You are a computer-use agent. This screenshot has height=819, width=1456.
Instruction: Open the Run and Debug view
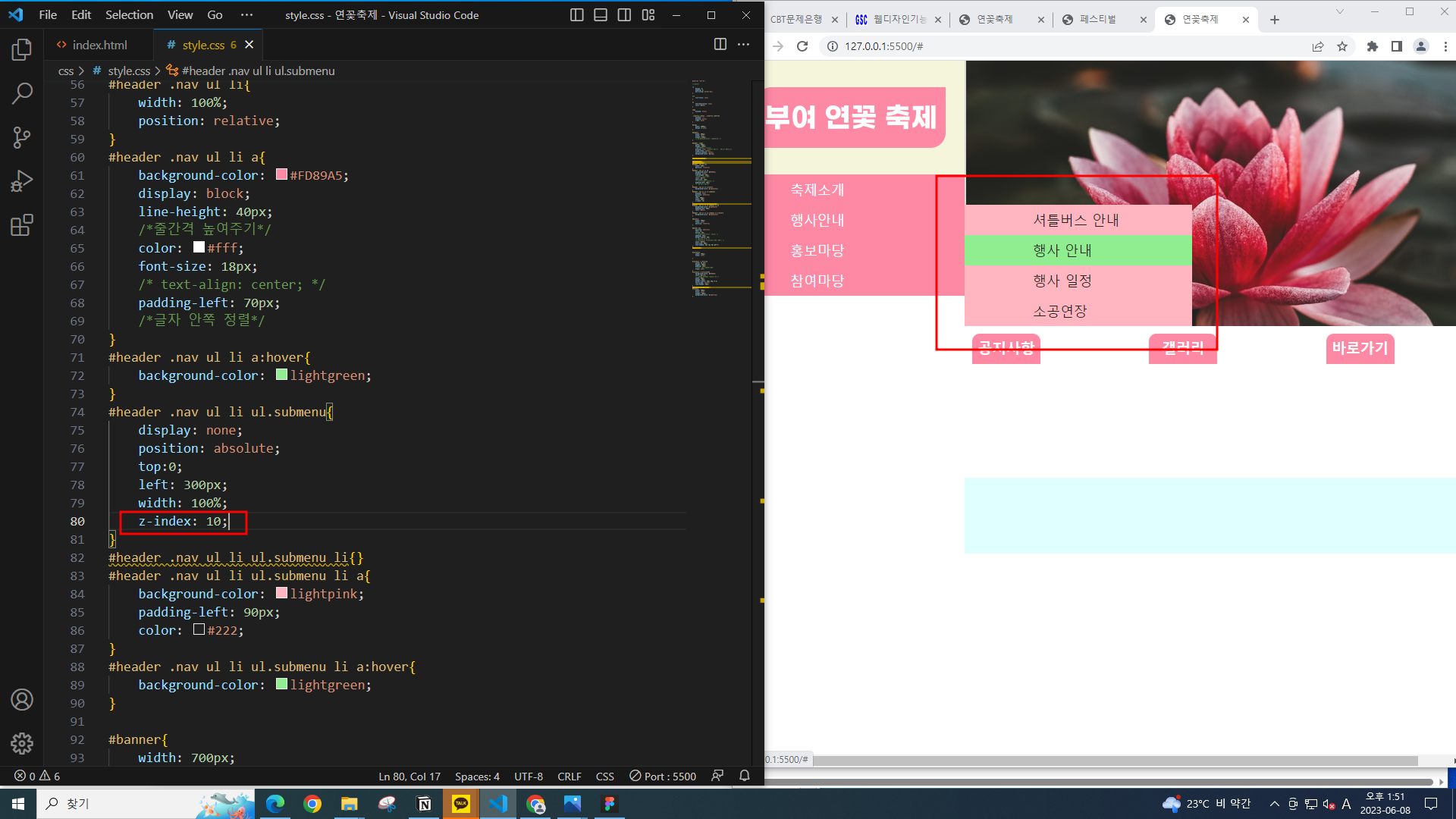pos(22,181)
